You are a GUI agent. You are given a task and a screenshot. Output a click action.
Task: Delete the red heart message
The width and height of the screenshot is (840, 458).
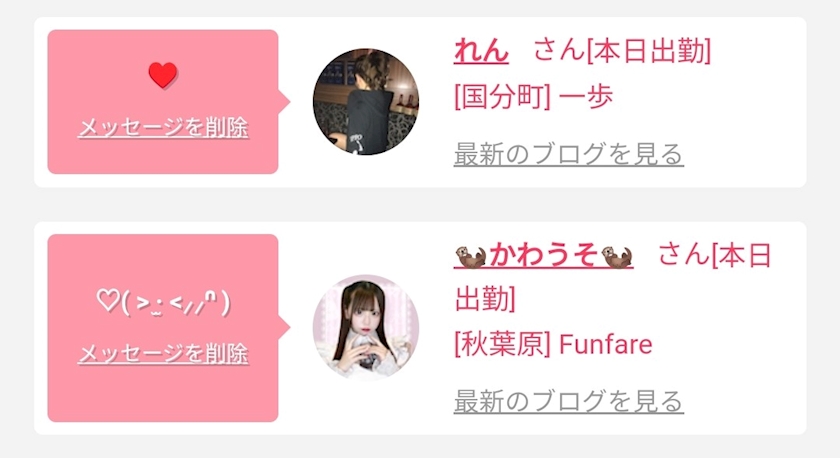[x=163, y=127]
